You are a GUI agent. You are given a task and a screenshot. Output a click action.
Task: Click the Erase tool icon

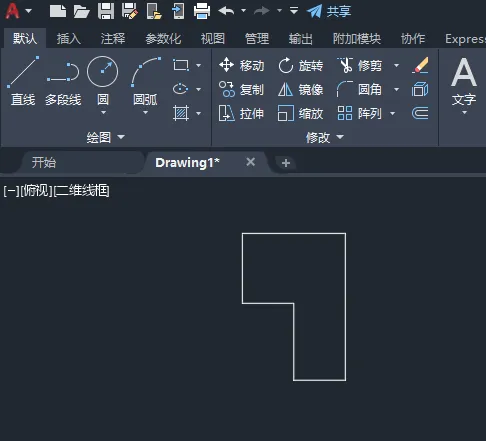(x=420, y=65)
